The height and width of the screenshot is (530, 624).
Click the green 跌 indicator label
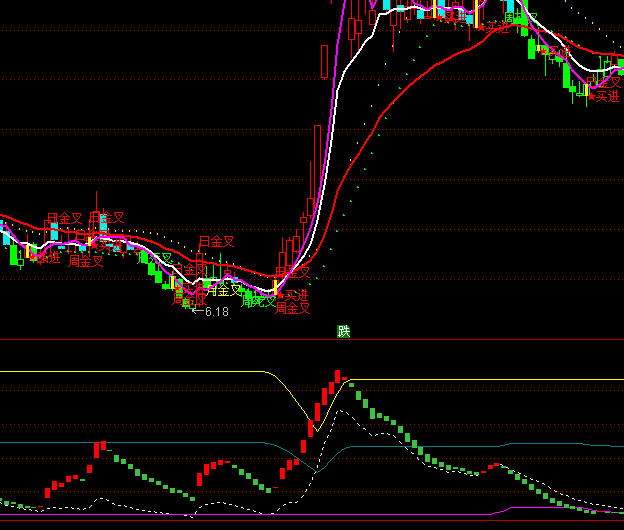(344, 331)
